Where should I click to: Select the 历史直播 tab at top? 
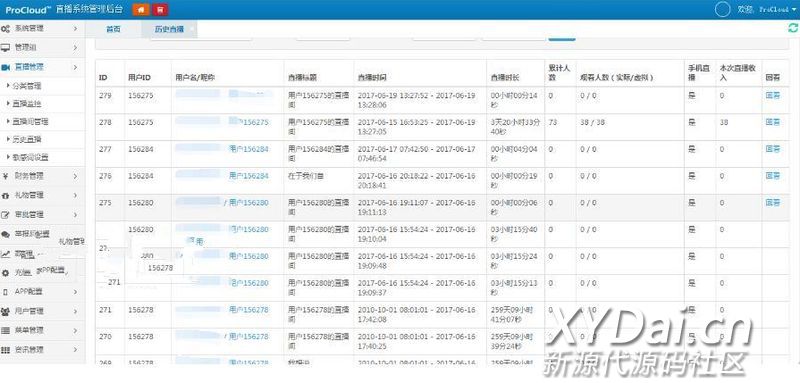(x=169, y=30)
